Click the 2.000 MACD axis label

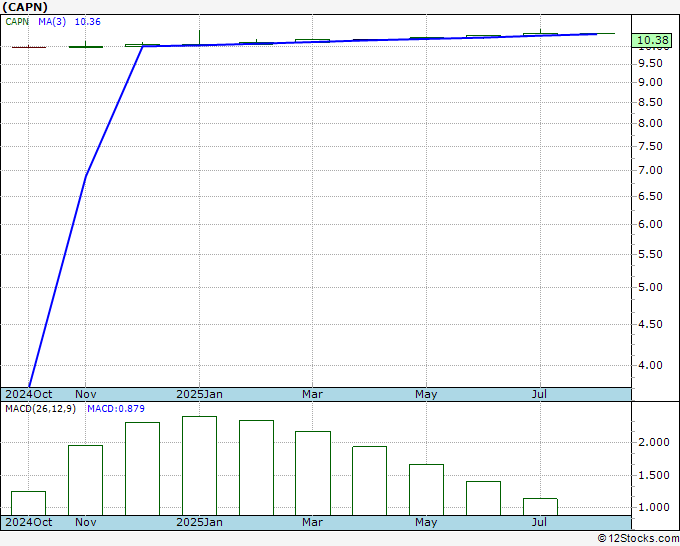654,442
